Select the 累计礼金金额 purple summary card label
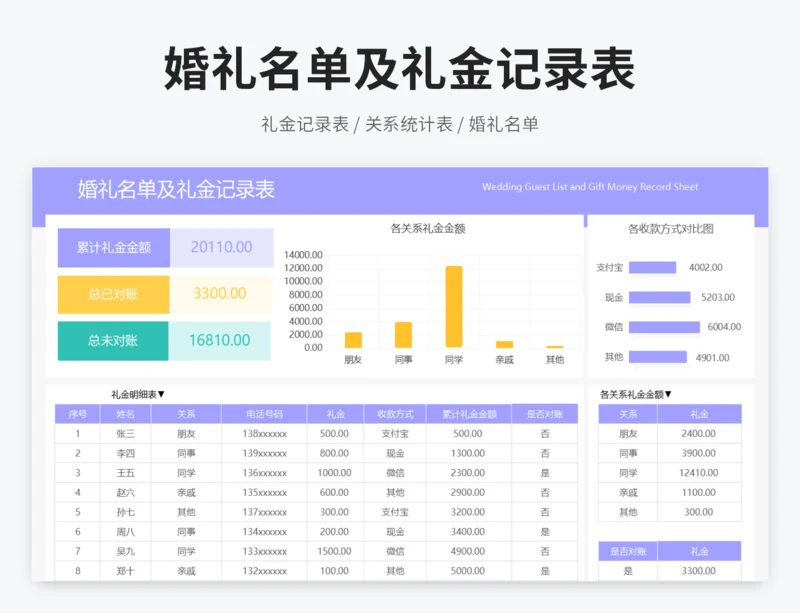The width and height of the screenshot is (800, 613). click(x=114, y=248)
